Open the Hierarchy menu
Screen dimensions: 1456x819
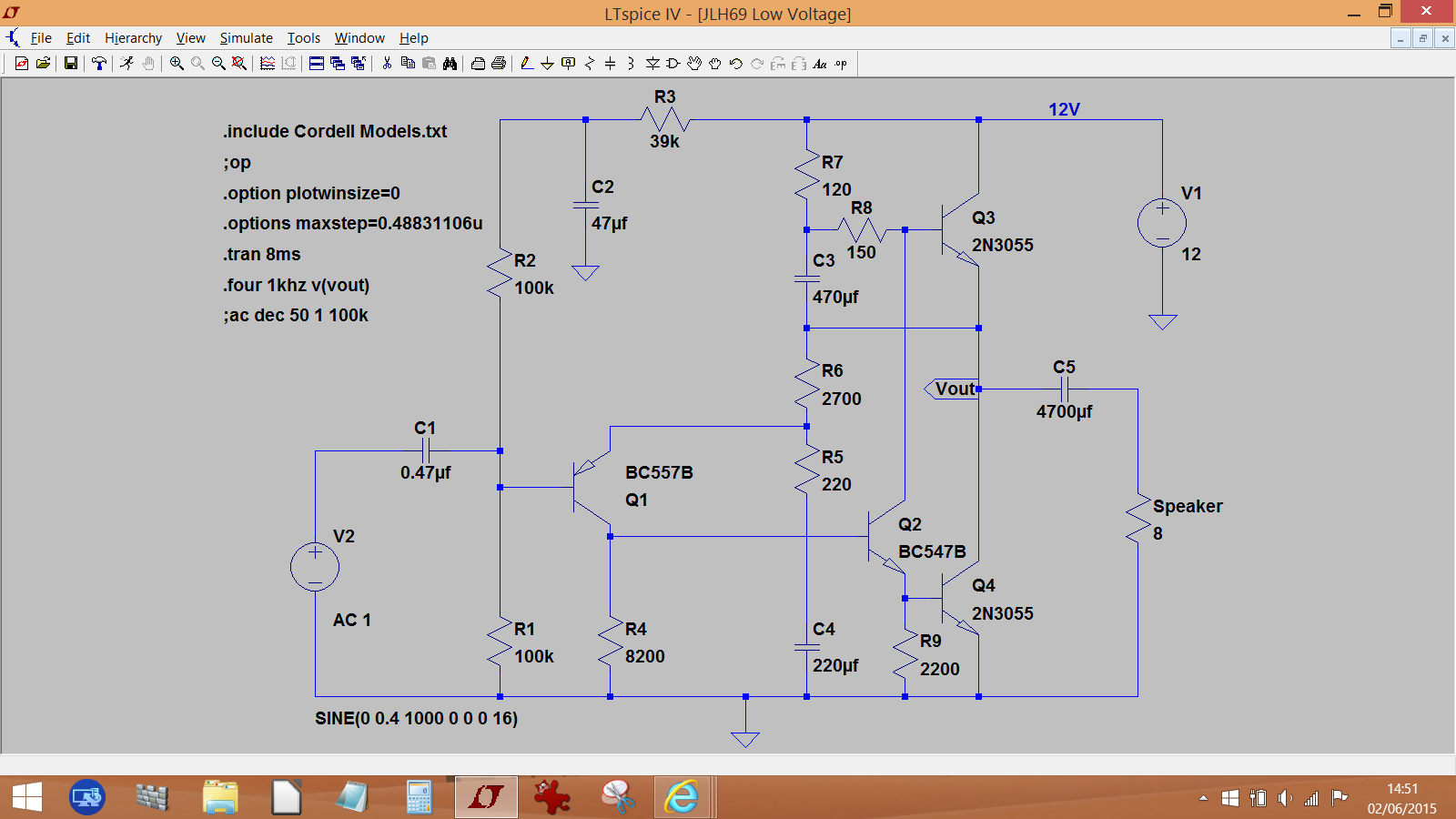pos(133,38)
